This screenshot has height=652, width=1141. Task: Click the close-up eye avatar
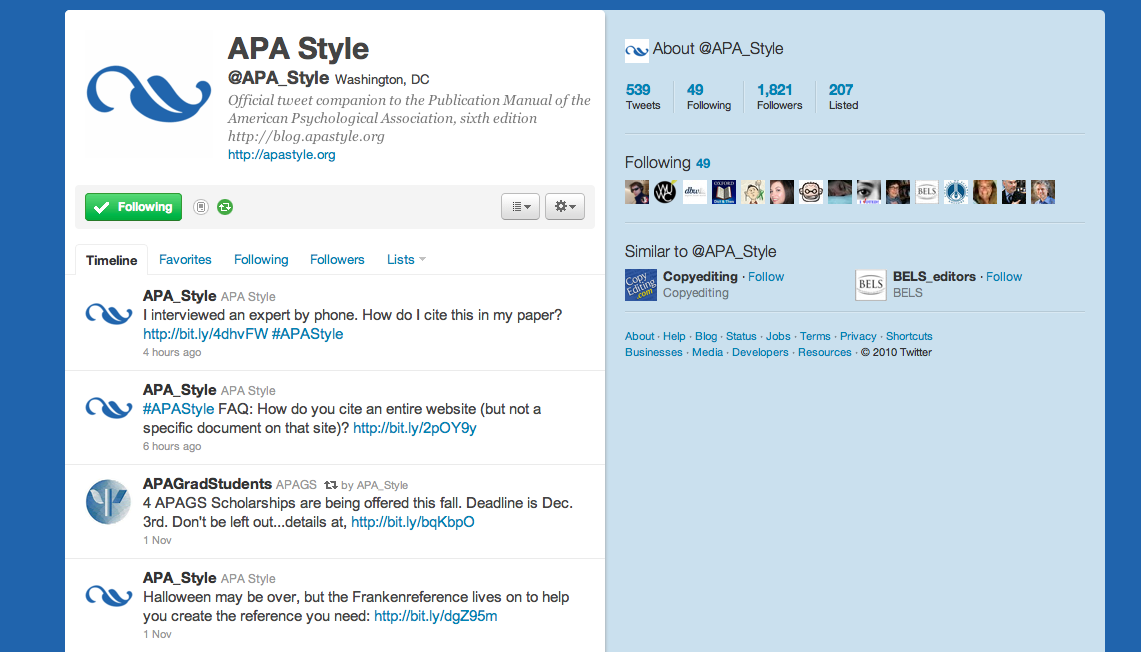(x=869, y=192)
